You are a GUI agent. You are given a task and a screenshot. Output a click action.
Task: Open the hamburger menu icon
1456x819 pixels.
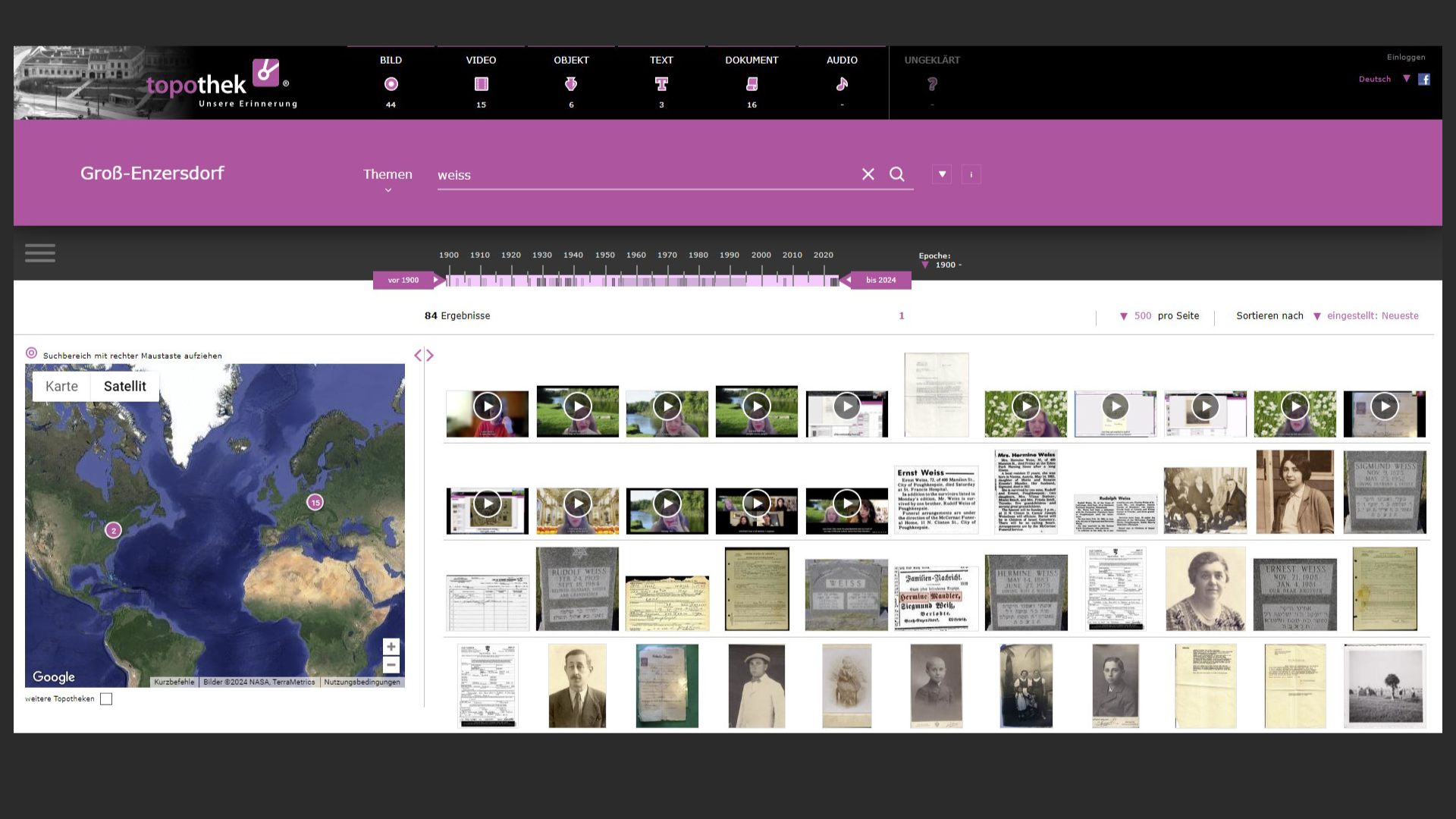40,253
